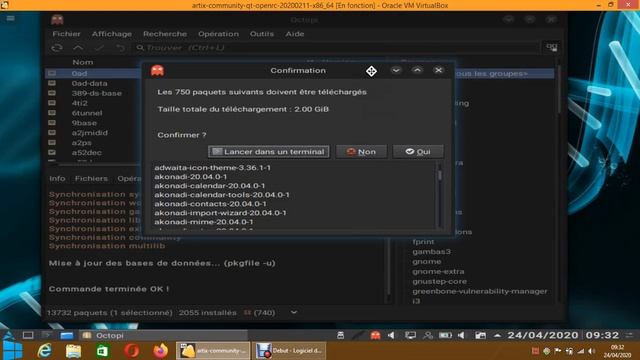Switch to the Info tab
Image resolution: width=640 pixels, height=360 pixels.
click(57, 178)
